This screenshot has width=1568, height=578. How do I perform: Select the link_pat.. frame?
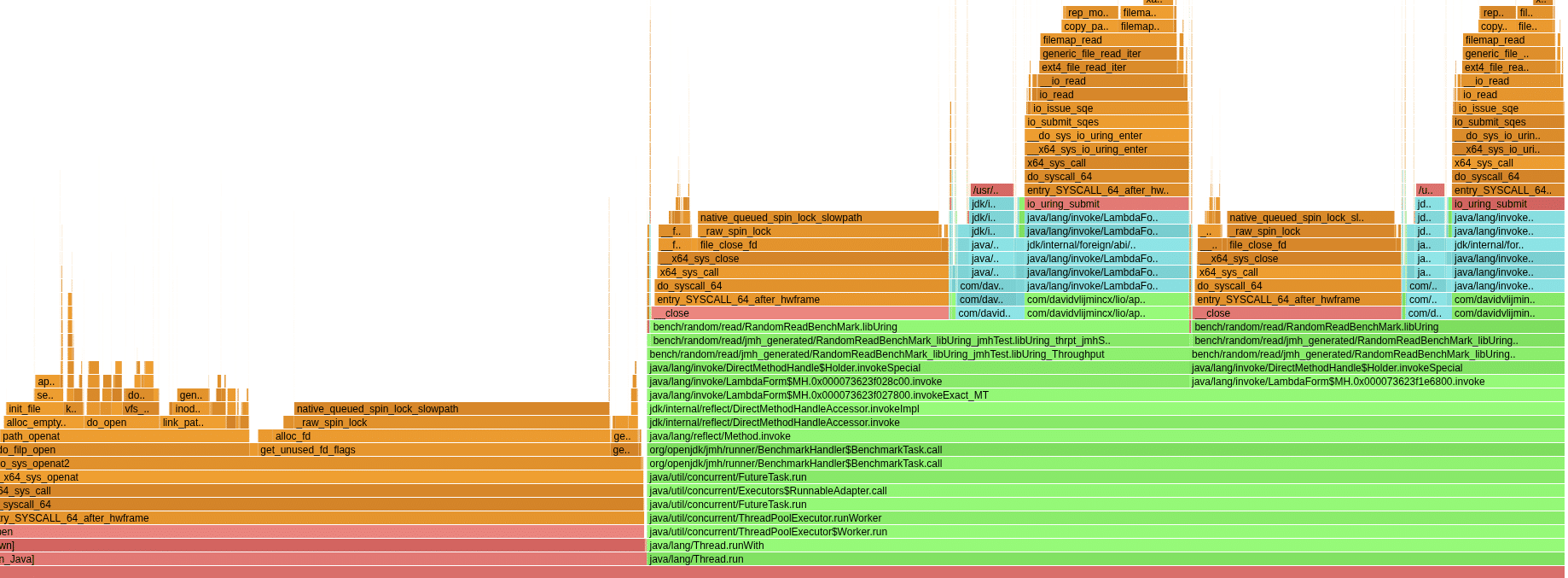tap(194, 423)
